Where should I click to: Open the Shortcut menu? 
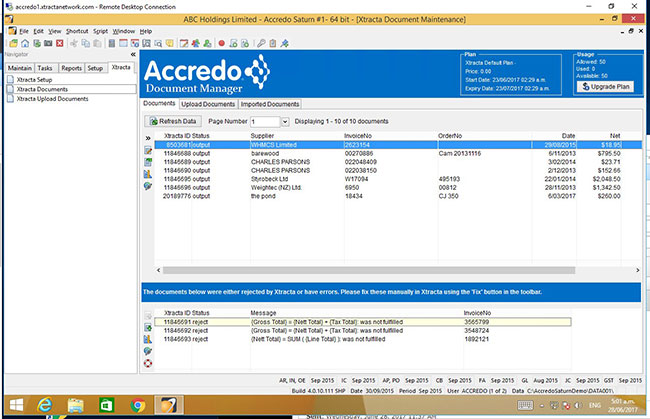tap(77, 31)
